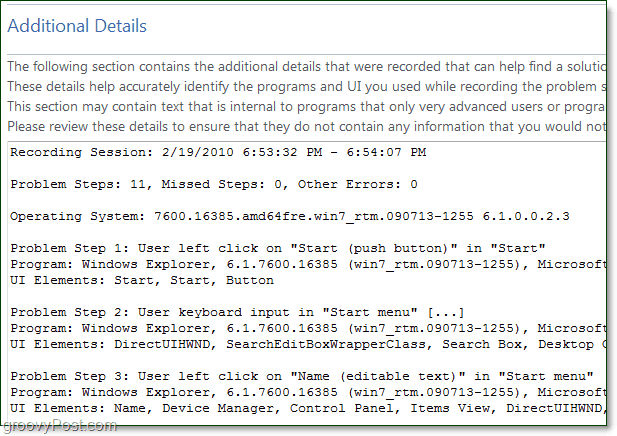Click inside the details text box
The image size is (617, 436).
(307, 282)
